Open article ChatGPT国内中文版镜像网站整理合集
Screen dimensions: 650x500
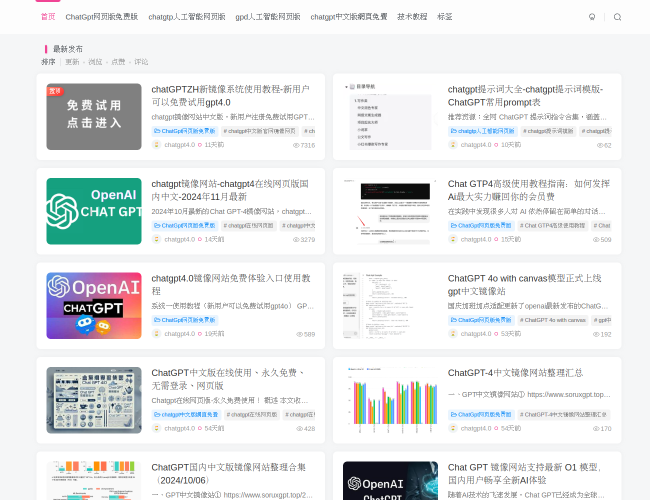[x=228, y=473]
